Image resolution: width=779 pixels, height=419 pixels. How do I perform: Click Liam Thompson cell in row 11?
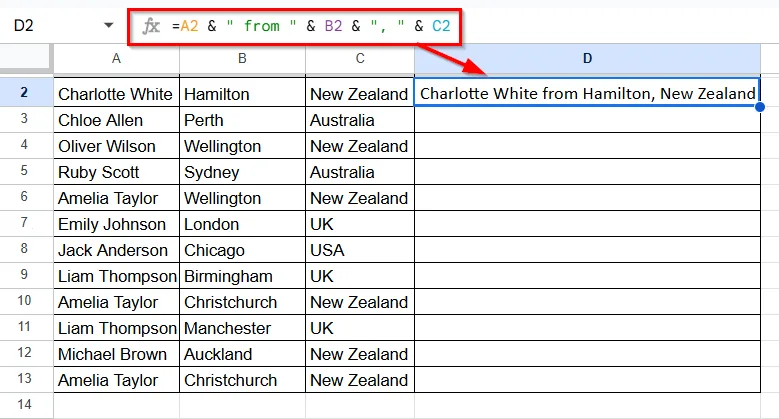click(x=116, y=328)
